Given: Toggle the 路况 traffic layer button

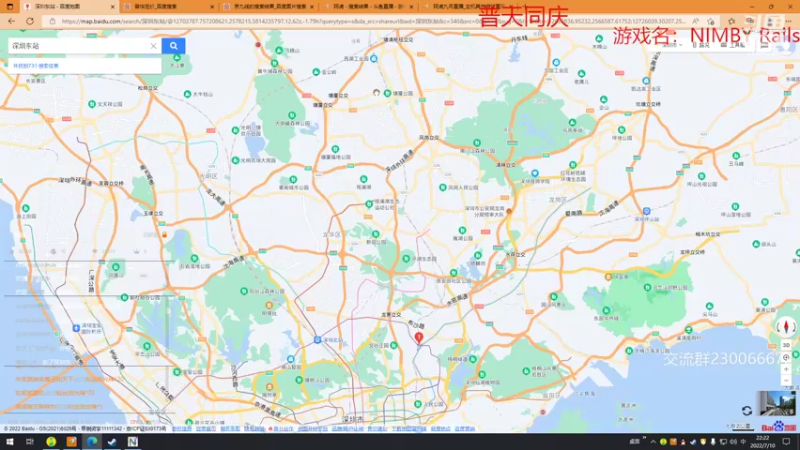Looking at the screenshot, I should coord(701,45).
